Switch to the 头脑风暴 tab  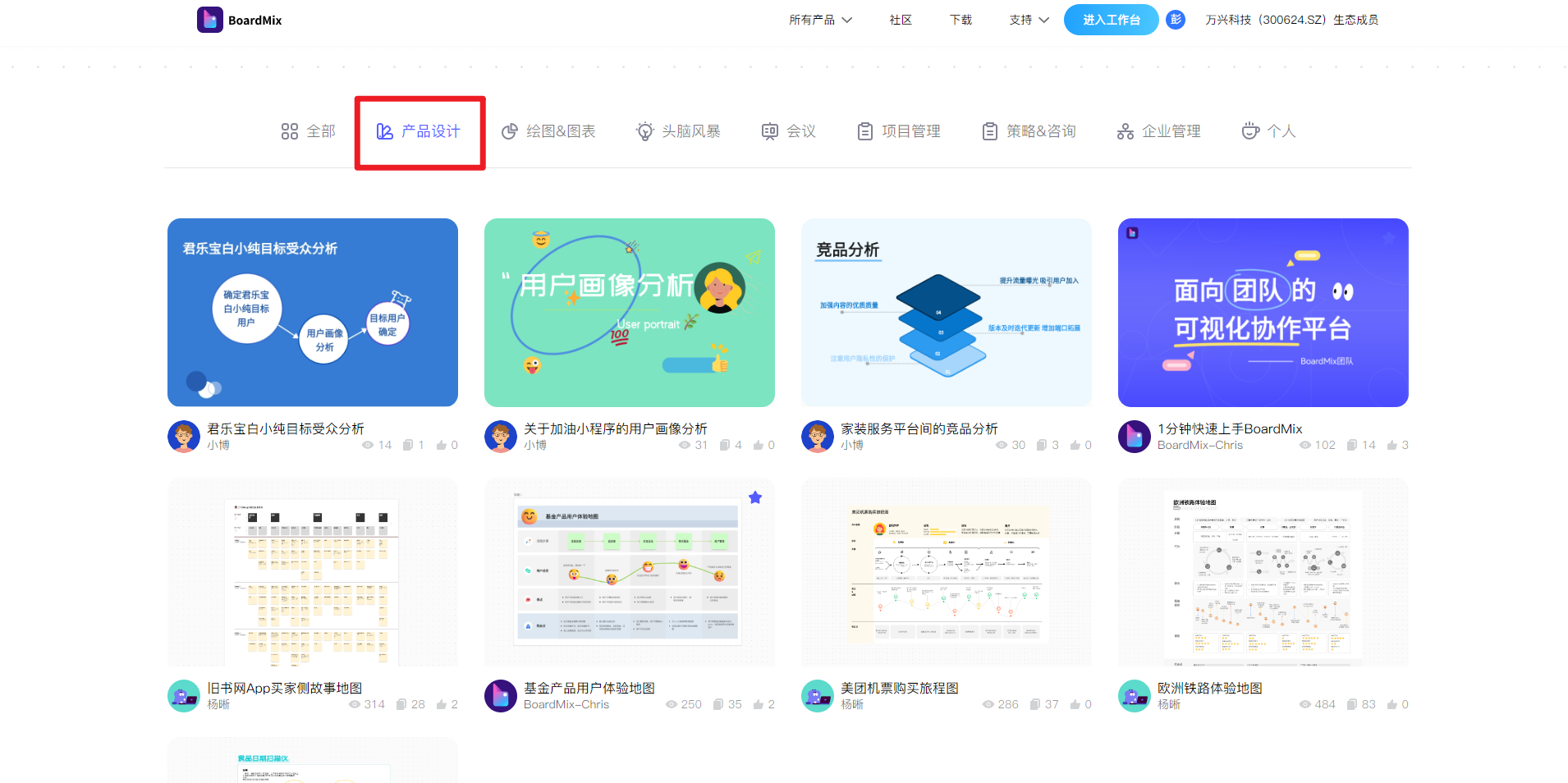tap(679, 131)
